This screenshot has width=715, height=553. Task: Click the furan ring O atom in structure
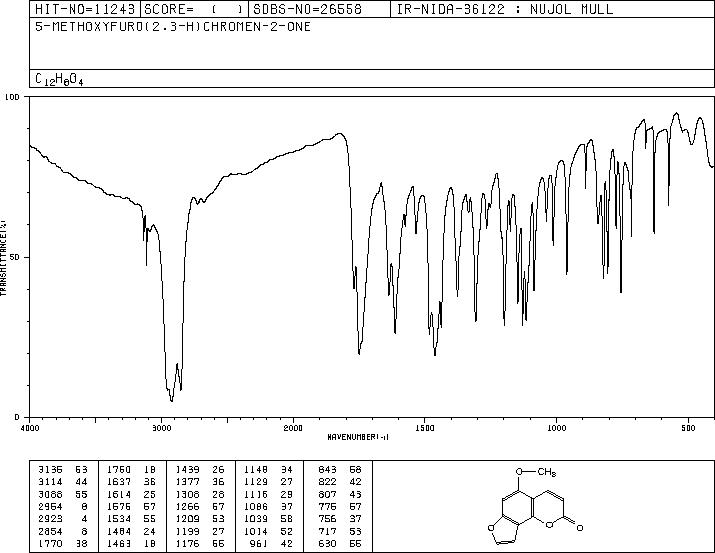click(491, 528)
